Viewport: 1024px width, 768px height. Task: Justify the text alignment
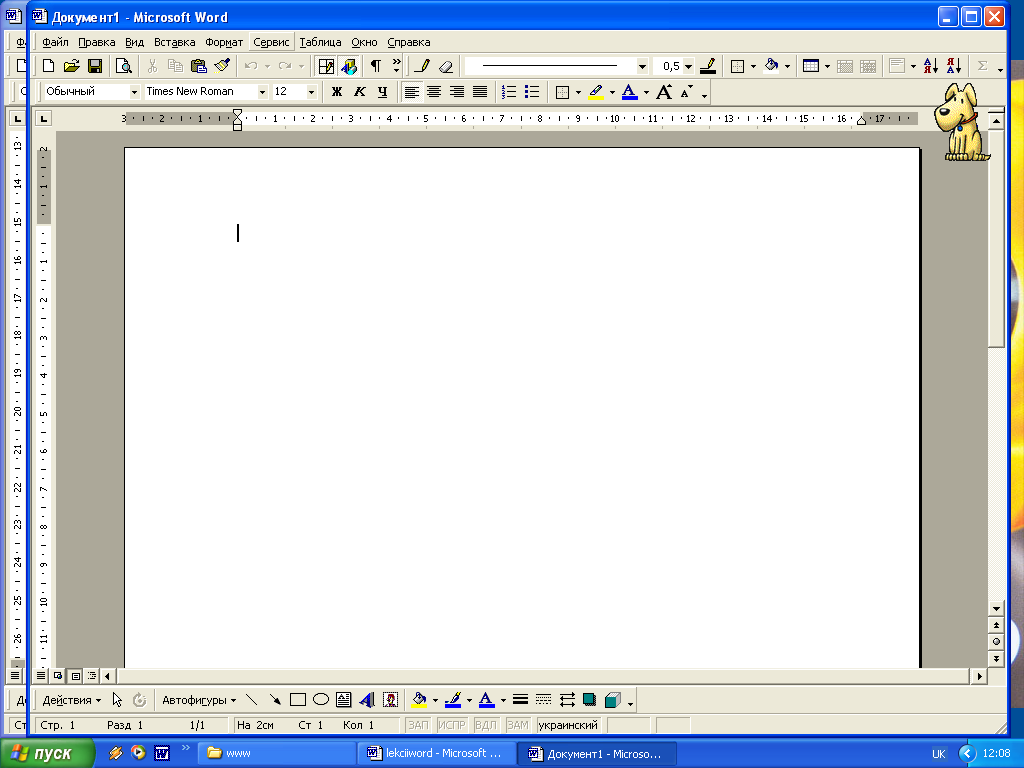tap(479, 92)
